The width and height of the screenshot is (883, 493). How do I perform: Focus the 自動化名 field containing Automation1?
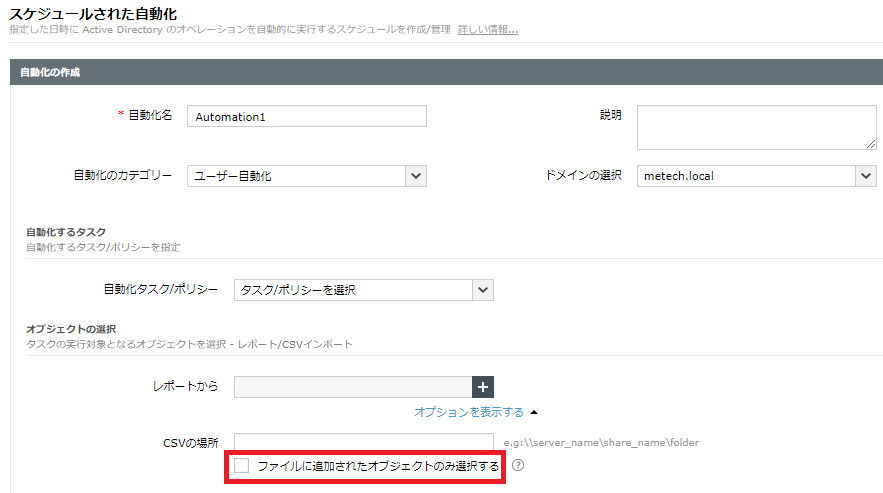pyautogui.click(x=307, y=116)
